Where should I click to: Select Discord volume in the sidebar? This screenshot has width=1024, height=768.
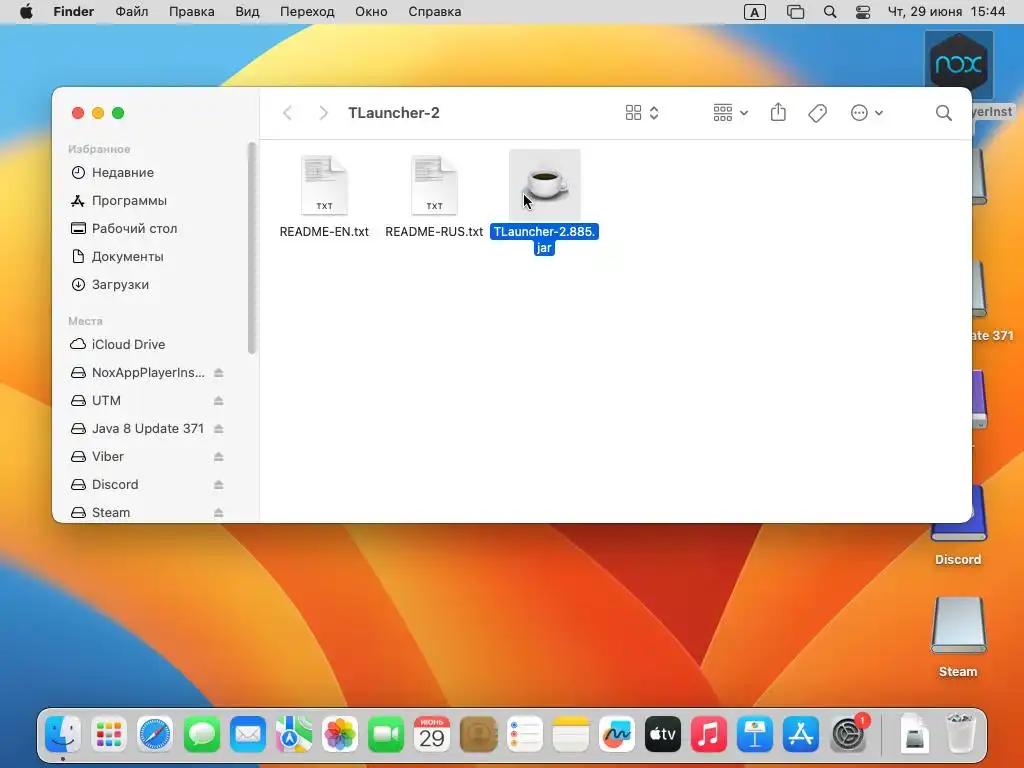115,485
